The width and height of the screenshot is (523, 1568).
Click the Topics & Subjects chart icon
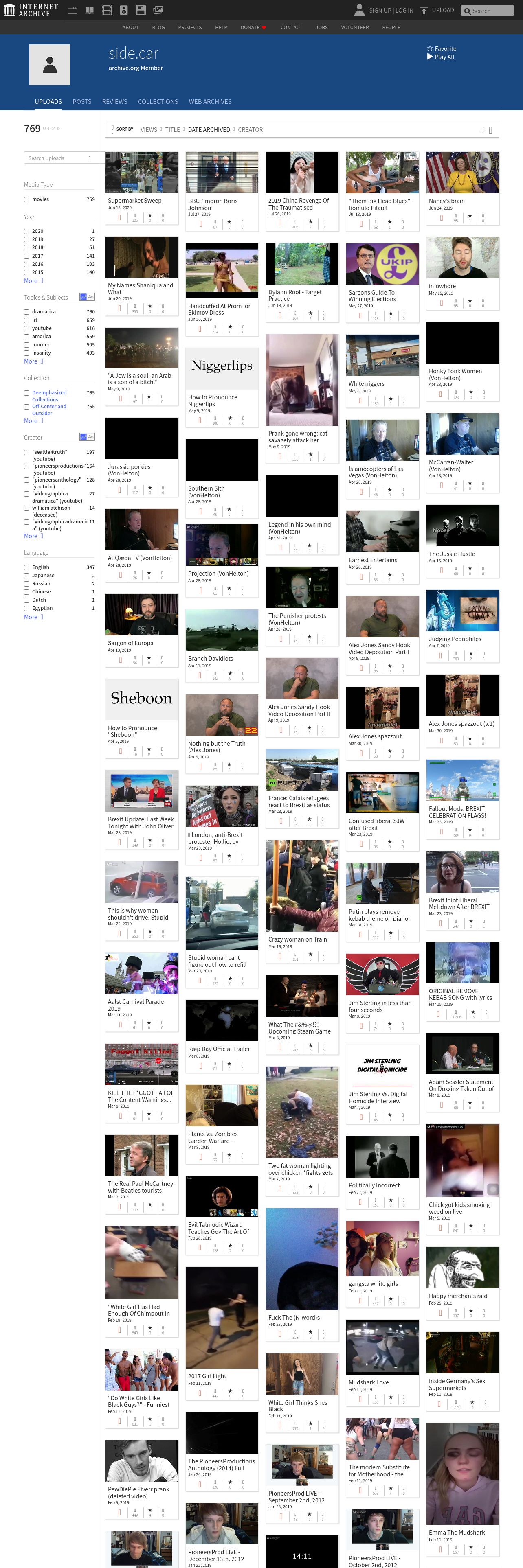click(x=83, y=297)
